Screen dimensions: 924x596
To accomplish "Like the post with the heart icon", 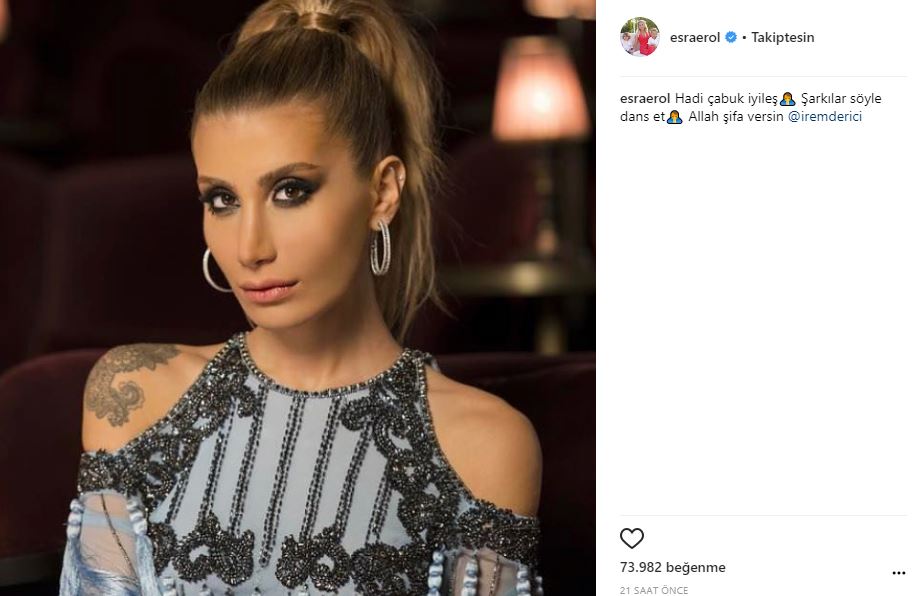I will coord(632,538).
